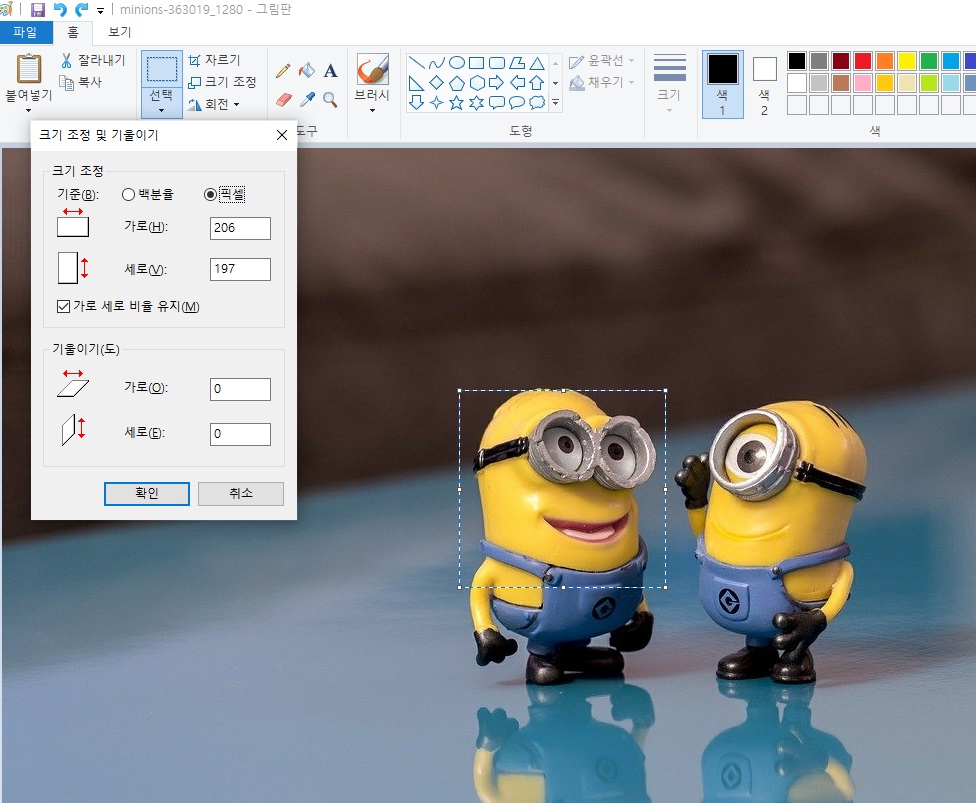Select the Right triangle shape
The height and width of the screenshot is (803, 976).
(417, 82)
